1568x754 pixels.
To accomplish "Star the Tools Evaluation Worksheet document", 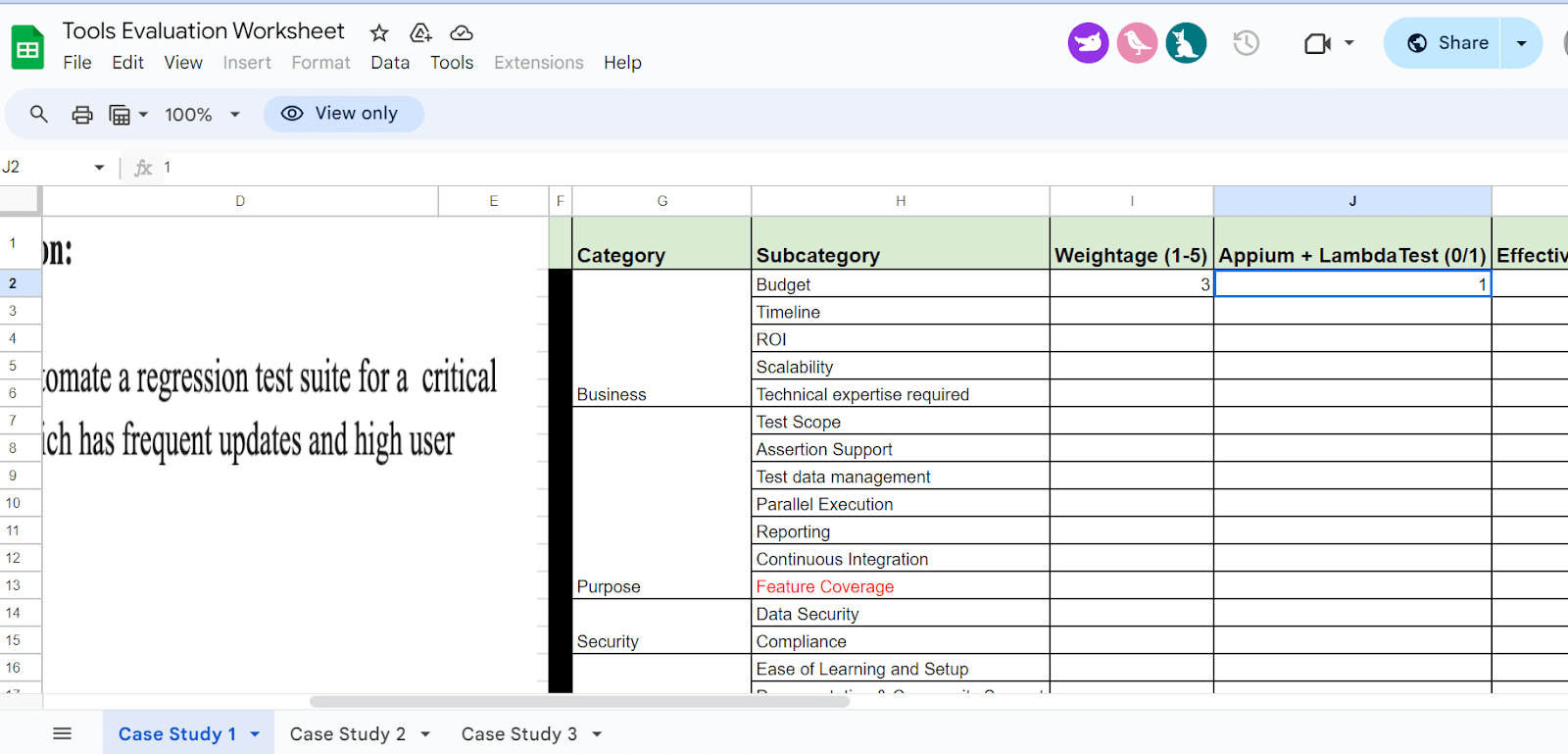I will [379, 33].
